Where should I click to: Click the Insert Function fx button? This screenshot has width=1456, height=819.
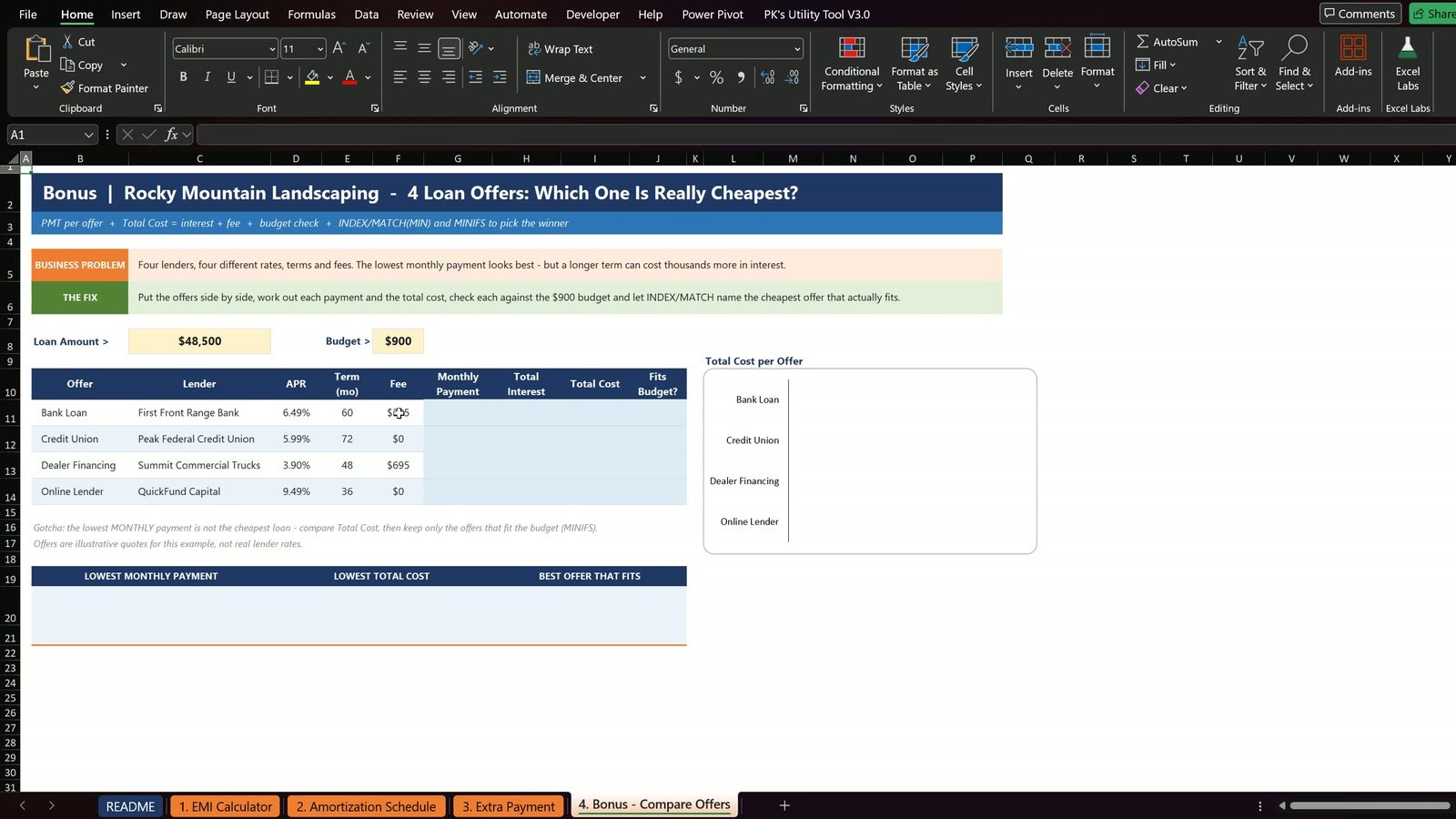(171, 135)
